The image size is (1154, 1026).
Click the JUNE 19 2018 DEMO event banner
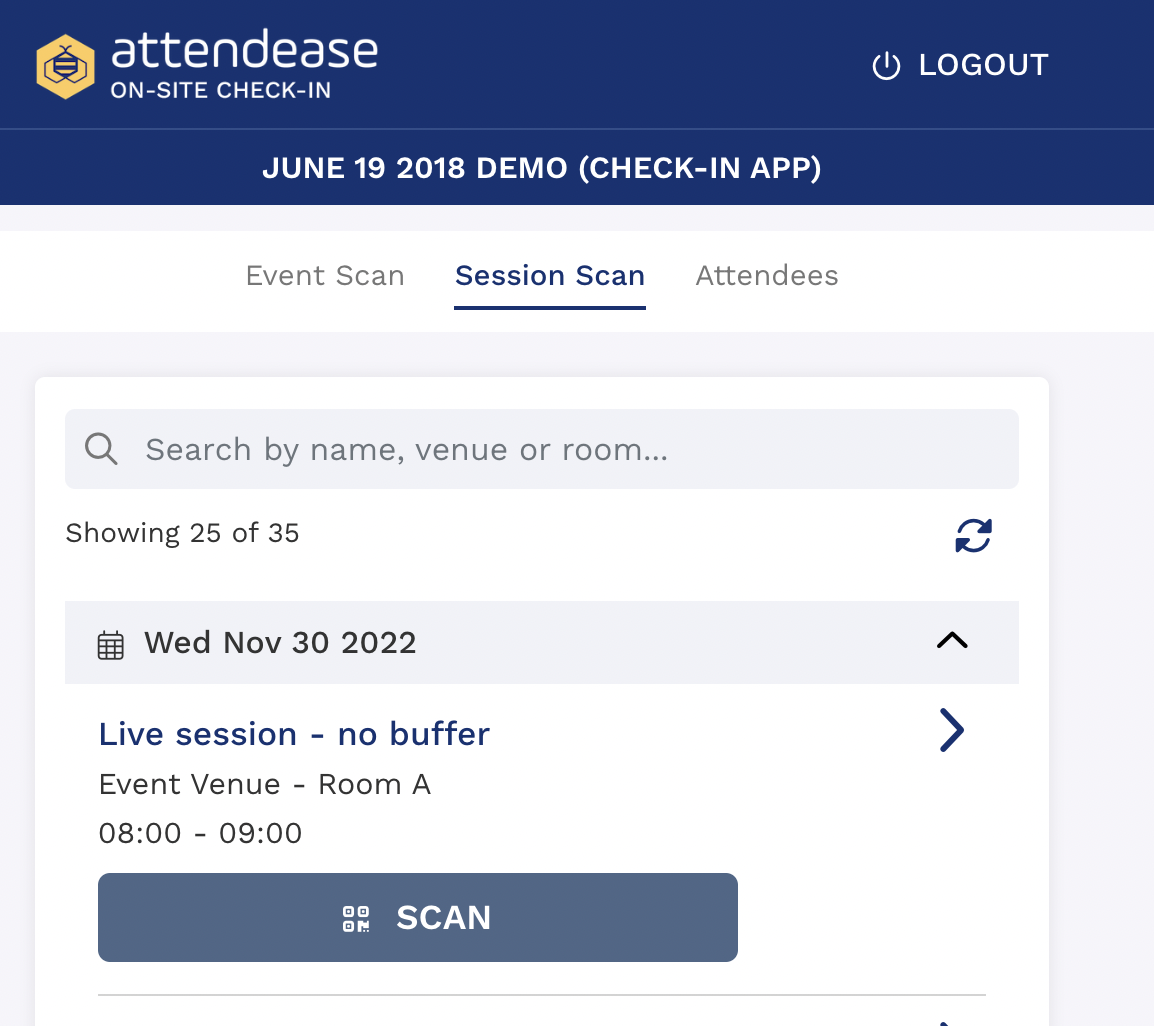pyautogui.click(x=542, y=167)
